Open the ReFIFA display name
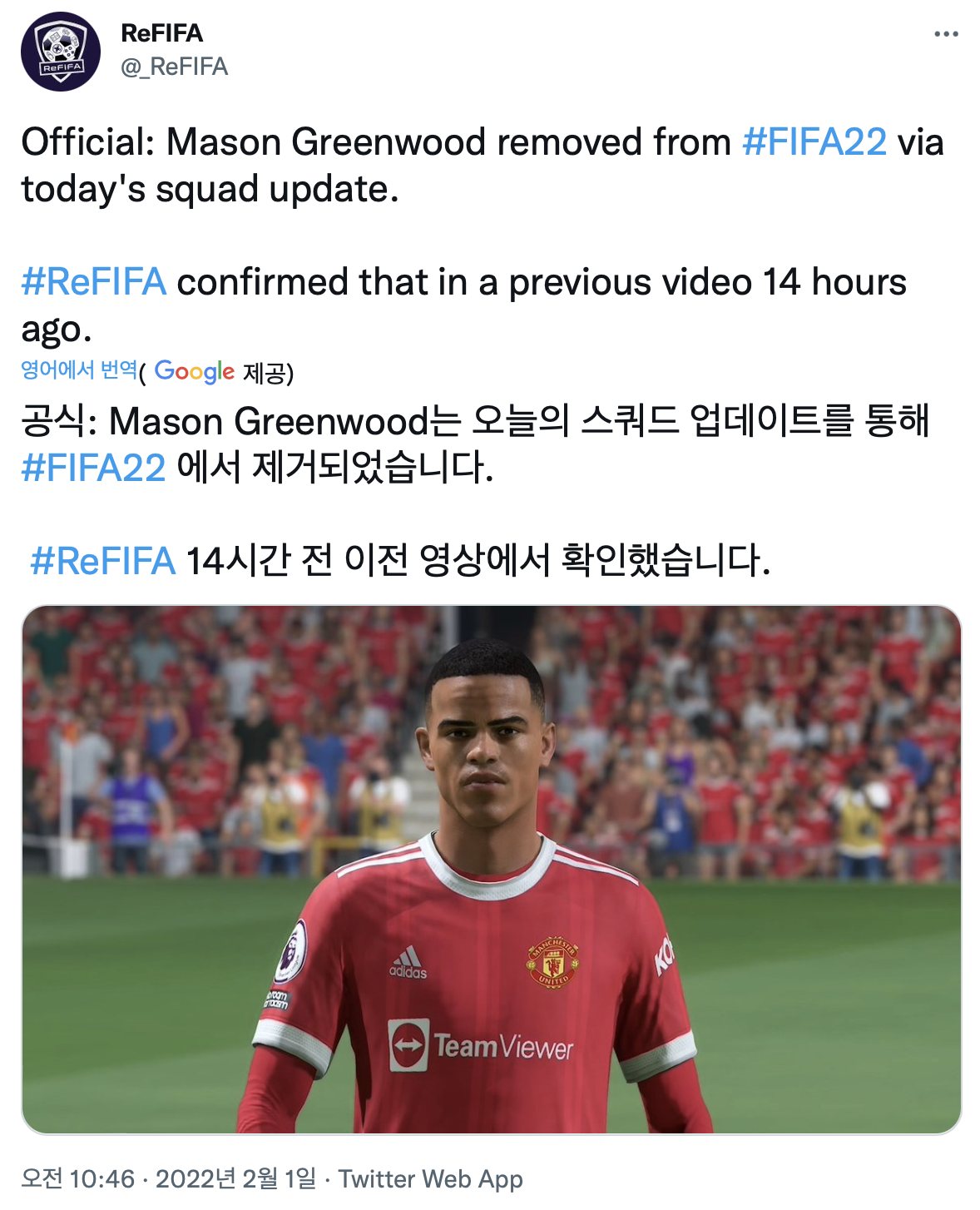The height and width of the screenshot is (1210, 980). click(162, 33)
